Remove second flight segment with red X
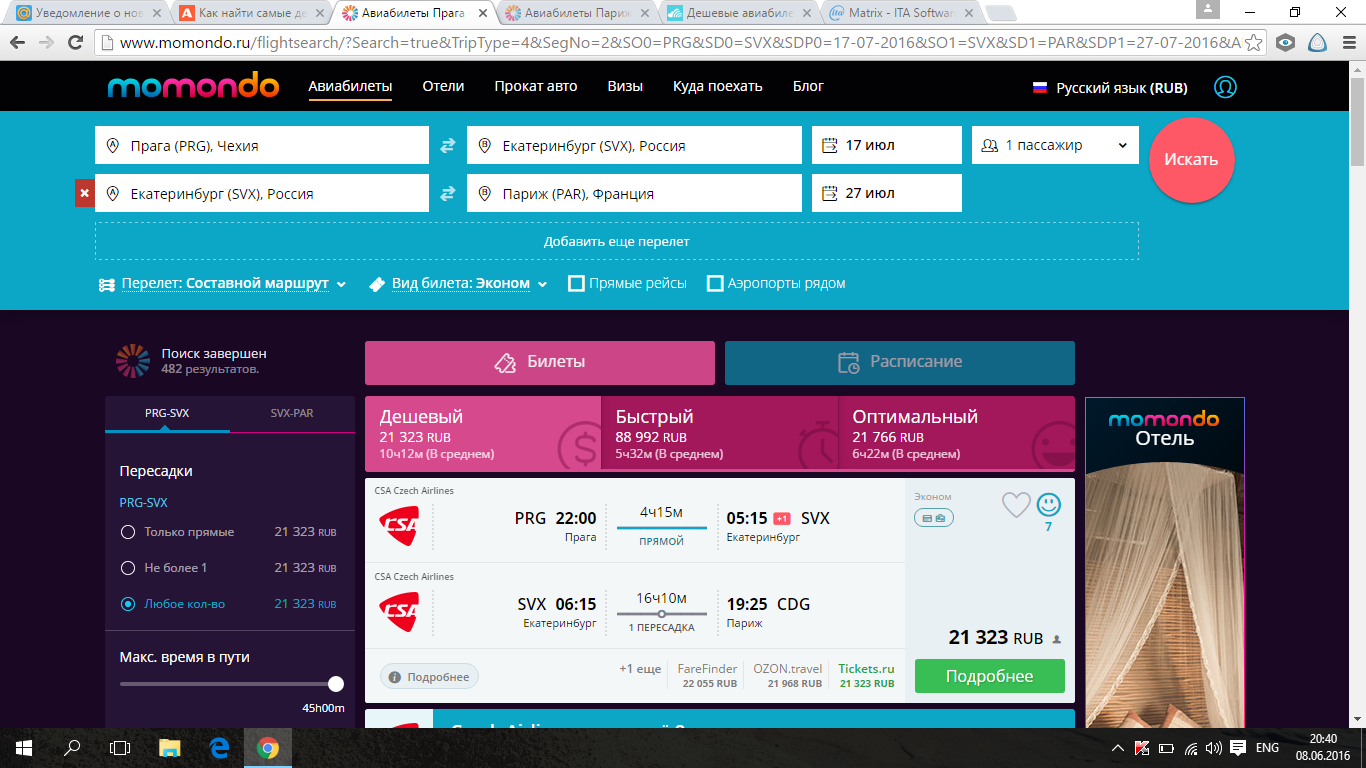Screen dimensions: 1366x768 84,193
